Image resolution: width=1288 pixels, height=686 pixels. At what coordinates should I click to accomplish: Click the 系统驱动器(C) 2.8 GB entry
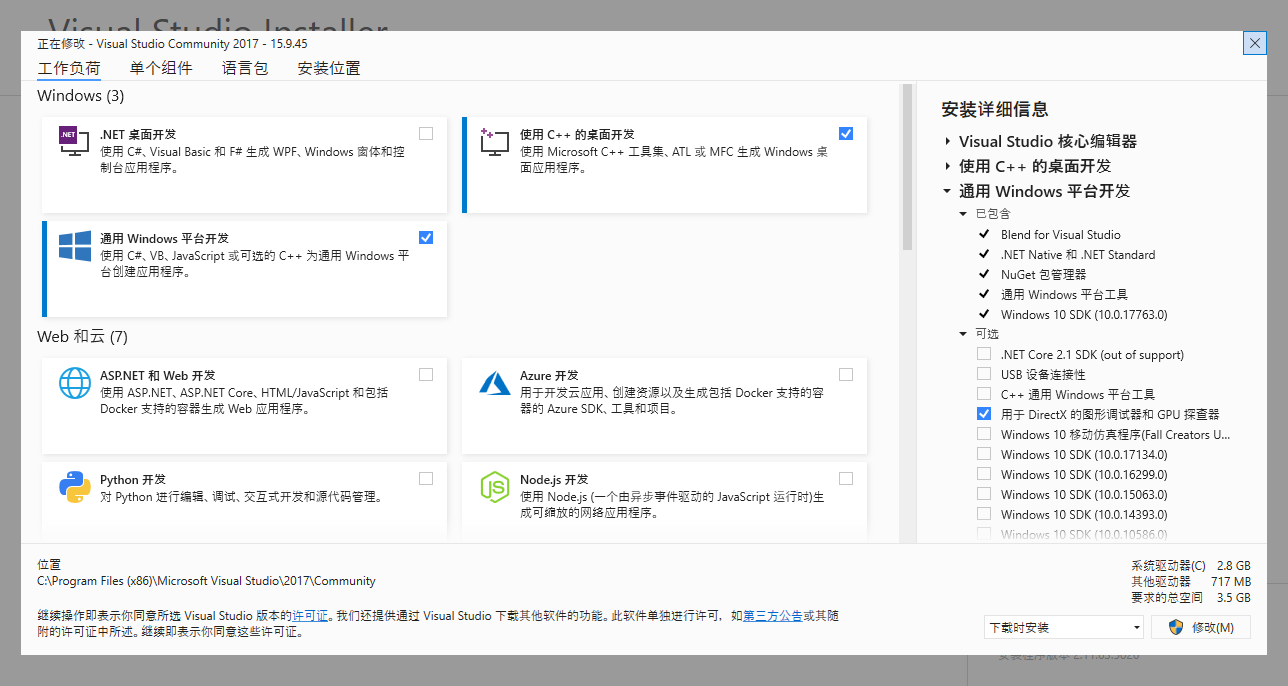coord(1191,565)
